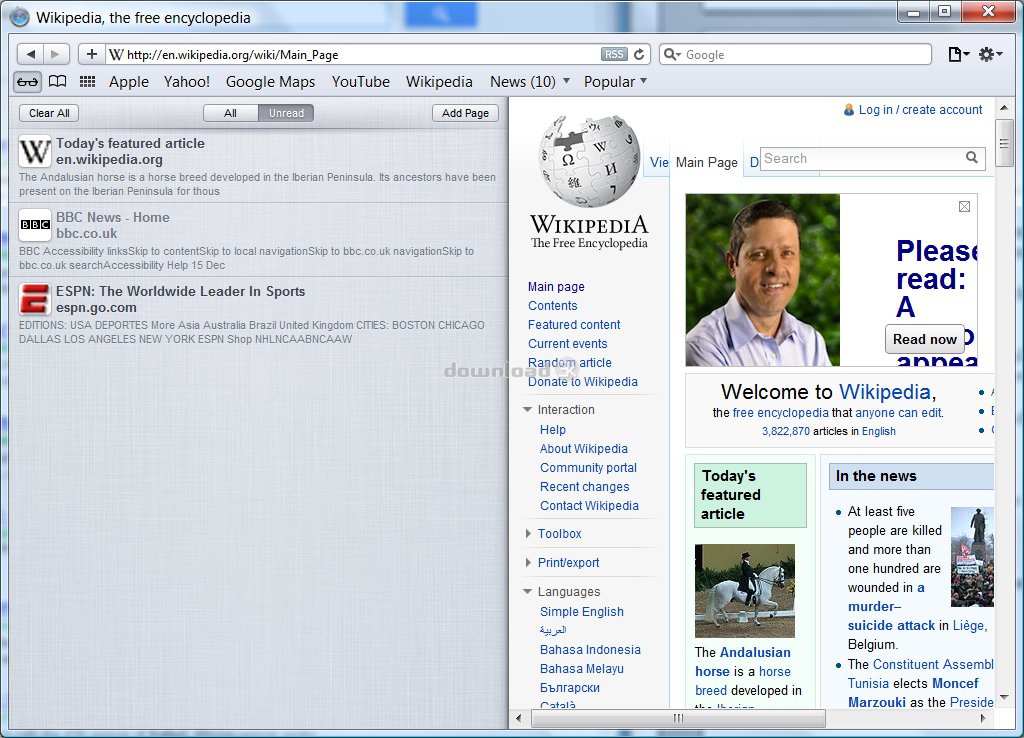This screenshot has width=1024, height=738.
Task: Click the Add bookmark plus button
Action: click(92, 54)
